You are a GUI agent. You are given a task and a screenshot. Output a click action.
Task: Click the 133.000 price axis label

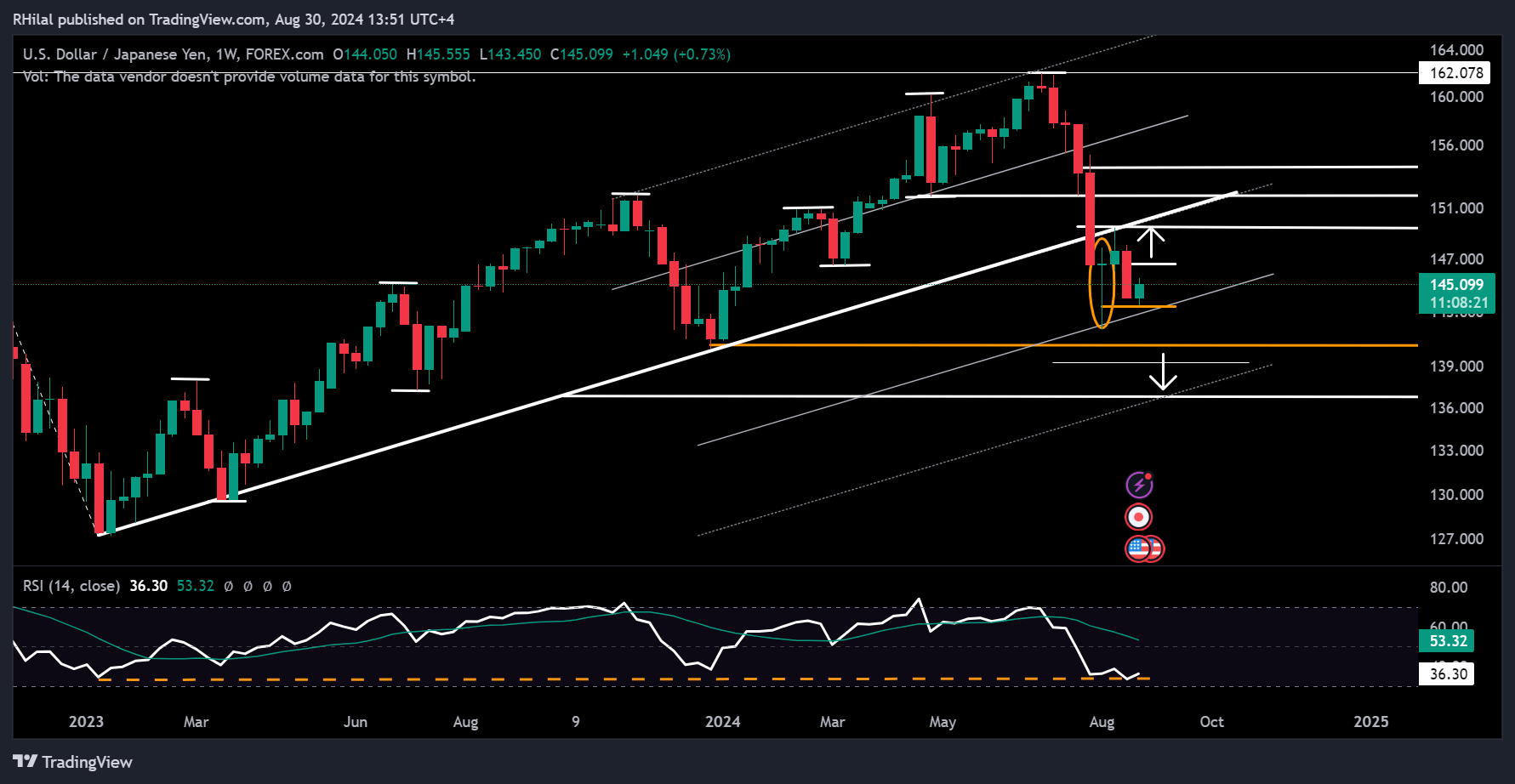point(1456,451)
